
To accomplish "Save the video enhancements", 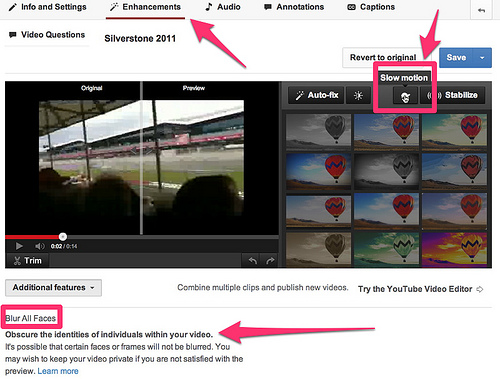I will coord(456,57).
